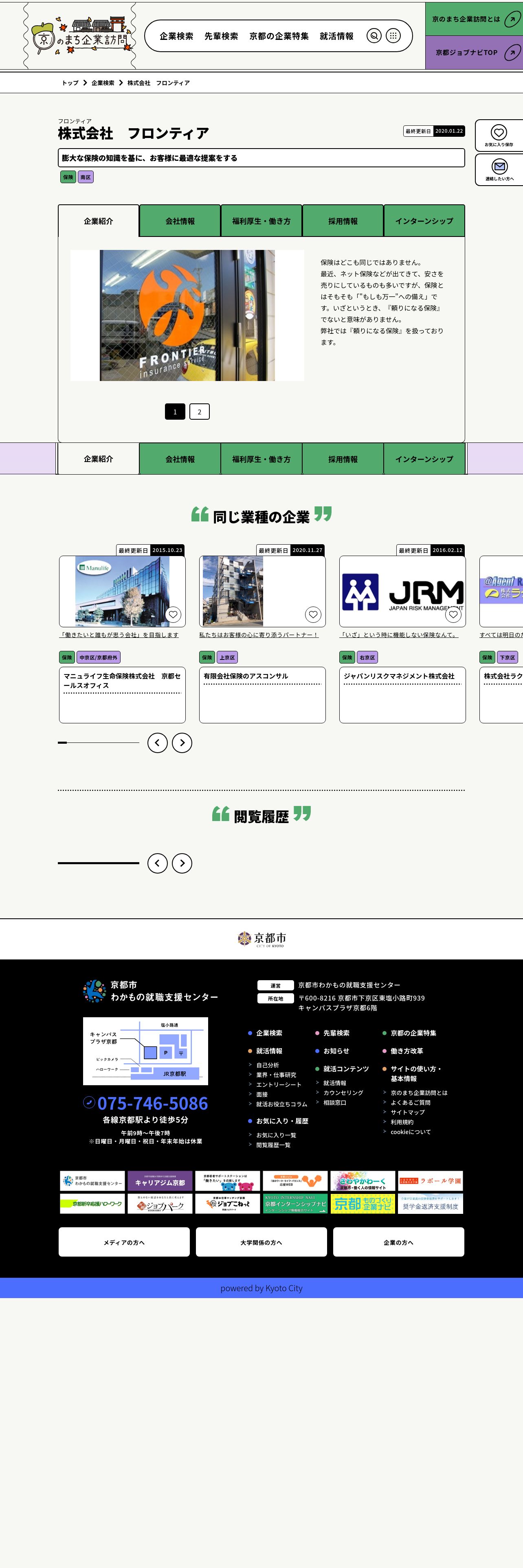The image size is (523, 1568).
Task: Click the わかもの就職支援センター footer logo
Action: (x=150, y=991)
